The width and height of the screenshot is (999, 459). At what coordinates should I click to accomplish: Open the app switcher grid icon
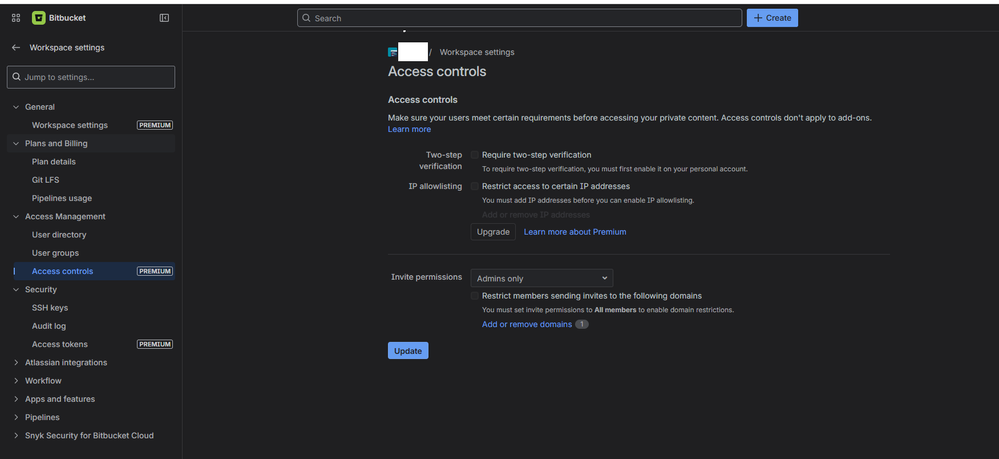16,18
